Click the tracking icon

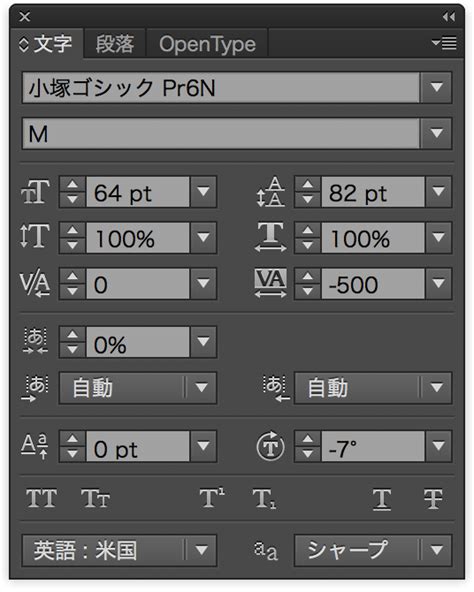[270, 283]
